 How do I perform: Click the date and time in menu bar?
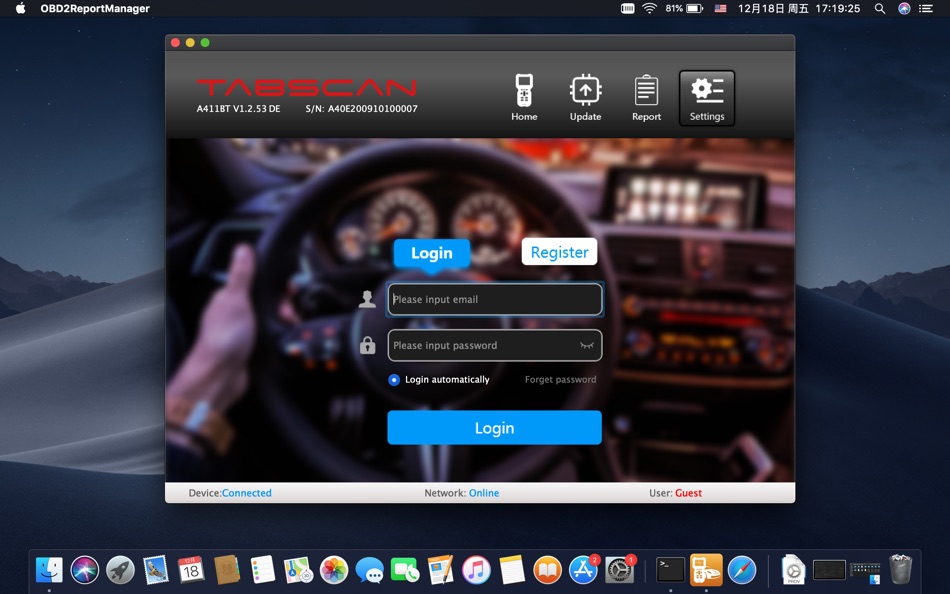(x=799, y=8)
